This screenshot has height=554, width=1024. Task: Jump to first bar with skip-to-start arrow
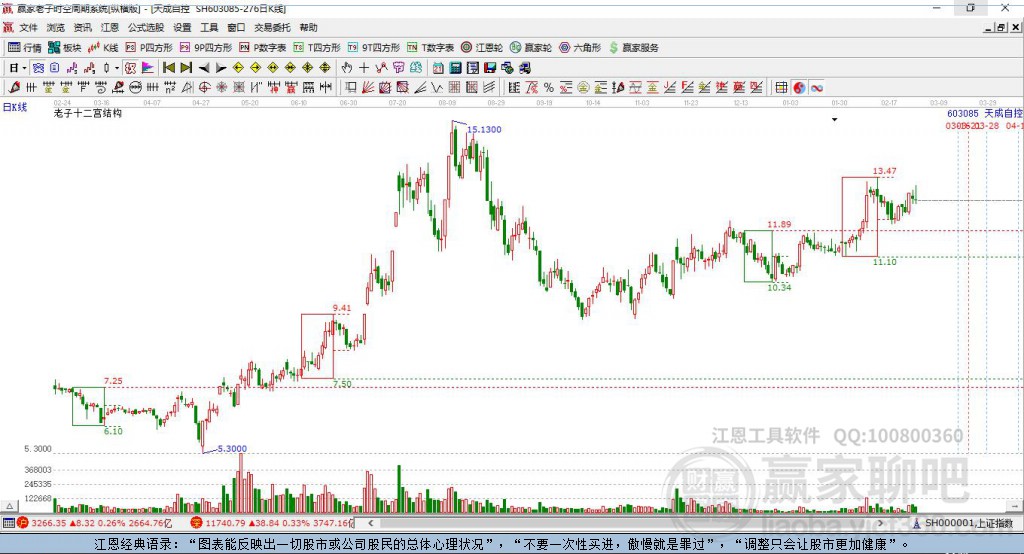(168, 68)
